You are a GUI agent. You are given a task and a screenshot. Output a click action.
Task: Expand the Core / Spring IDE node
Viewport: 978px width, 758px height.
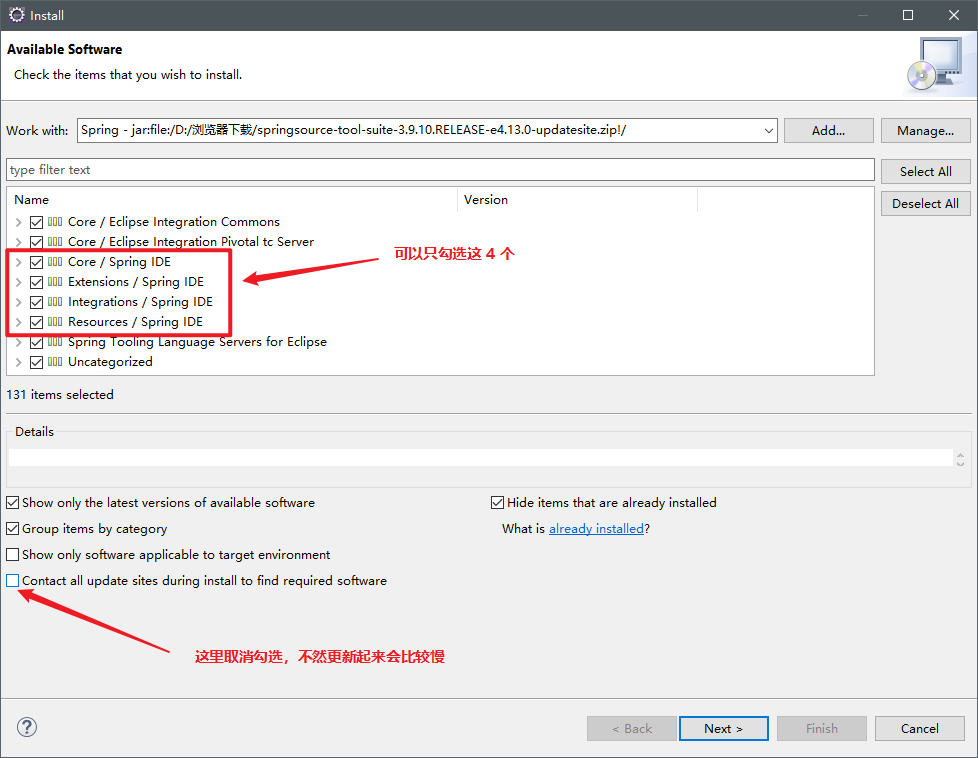pyautogui.click(x=19, y=262)
